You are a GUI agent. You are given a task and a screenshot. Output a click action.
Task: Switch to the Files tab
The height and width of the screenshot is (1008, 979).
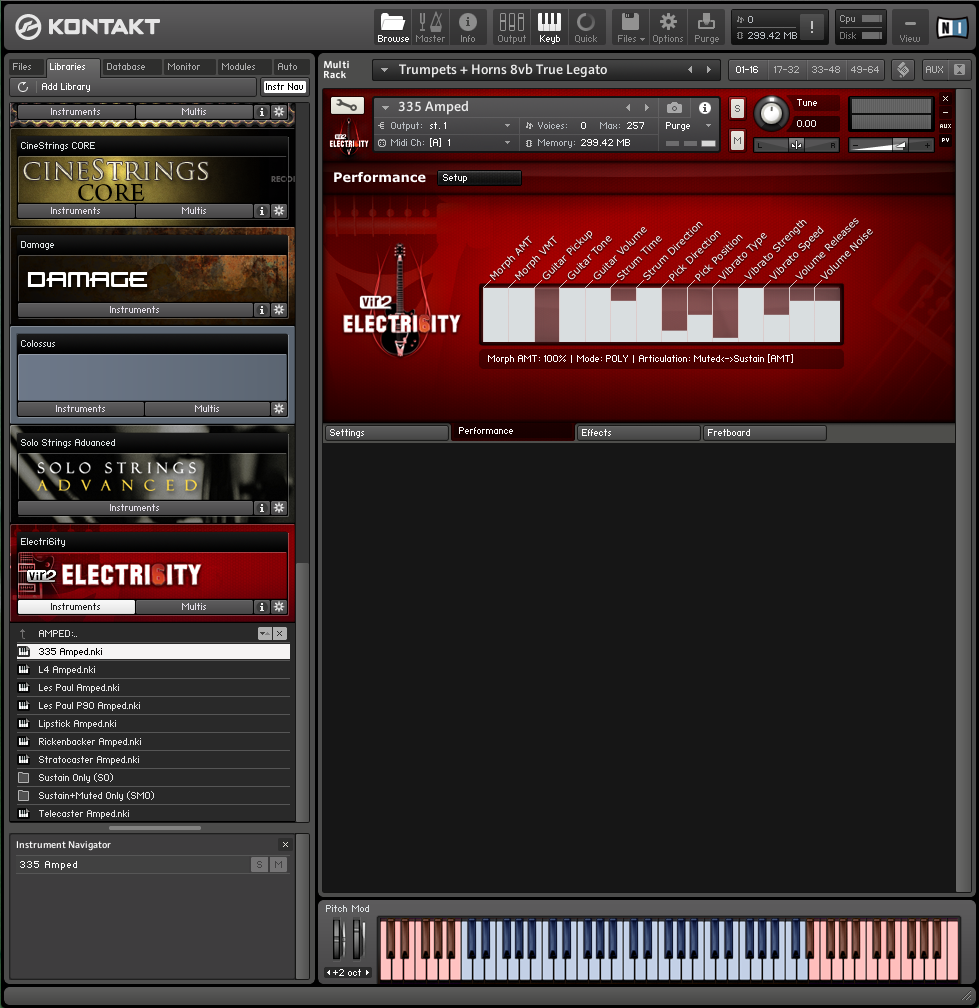point(22,67)
